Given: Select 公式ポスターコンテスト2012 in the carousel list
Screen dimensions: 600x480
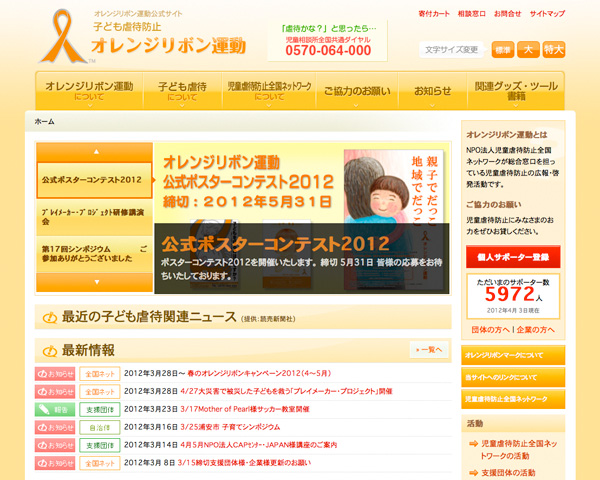Looking at the screenshot, I should 93,180.
